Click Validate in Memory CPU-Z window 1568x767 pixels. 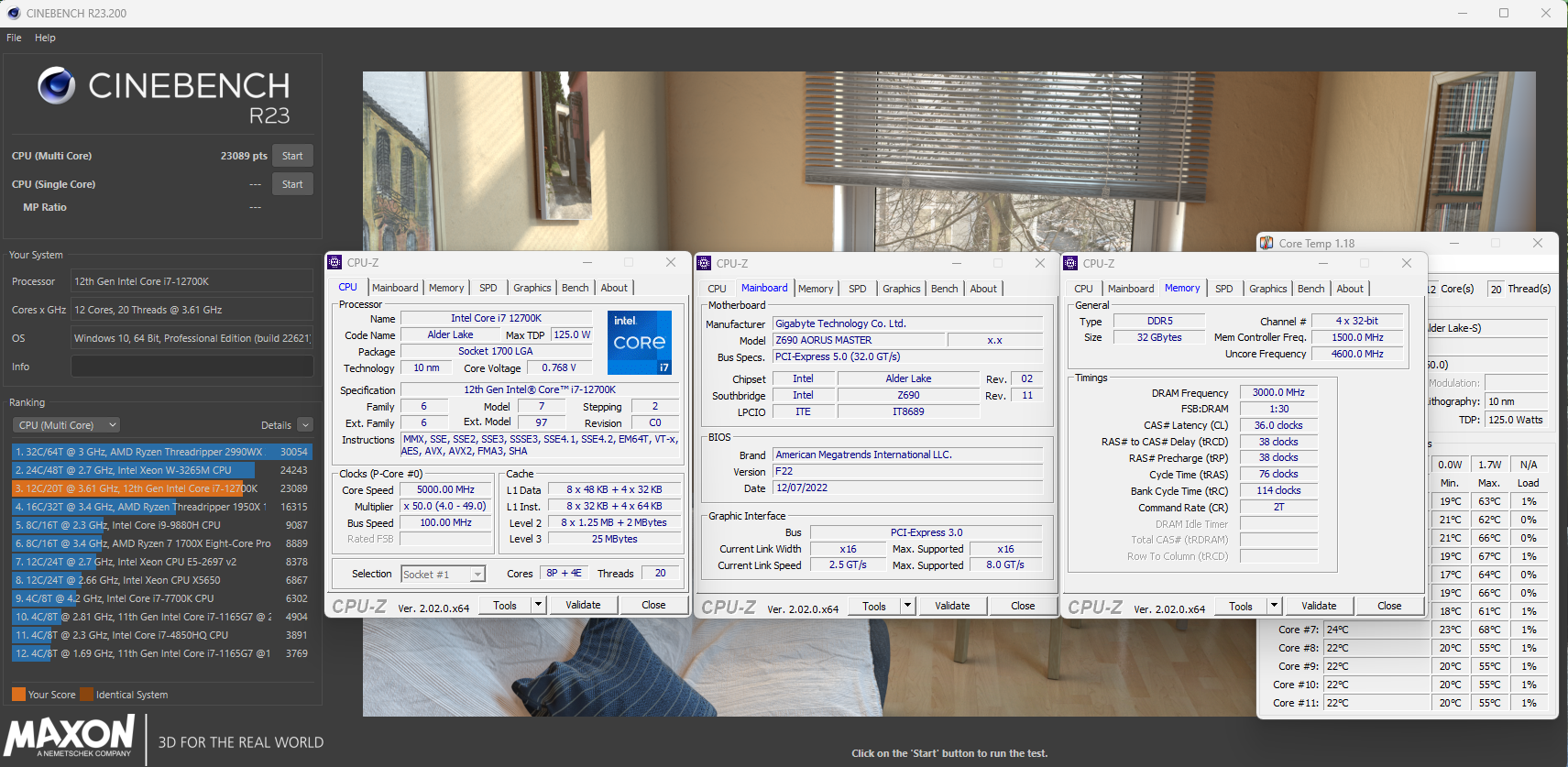(1319, 606)
